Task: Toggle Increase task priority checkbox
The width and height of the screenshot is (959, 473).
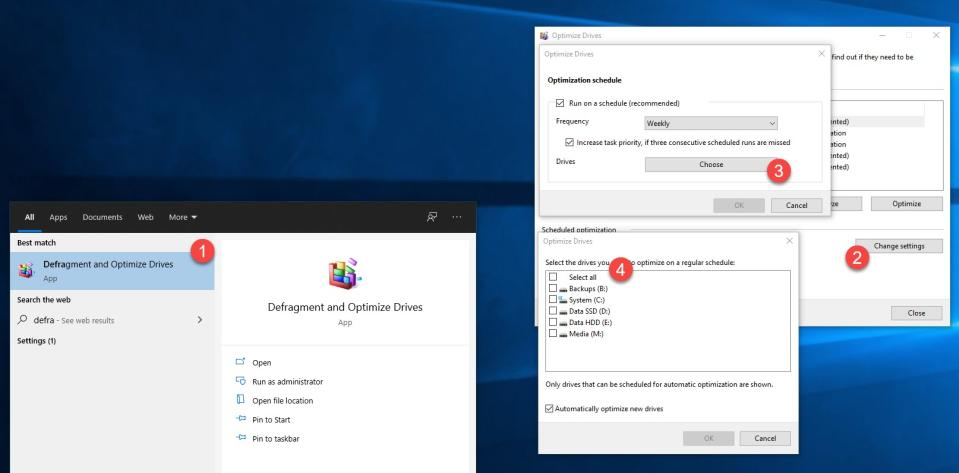Action: tap(569, 142)
